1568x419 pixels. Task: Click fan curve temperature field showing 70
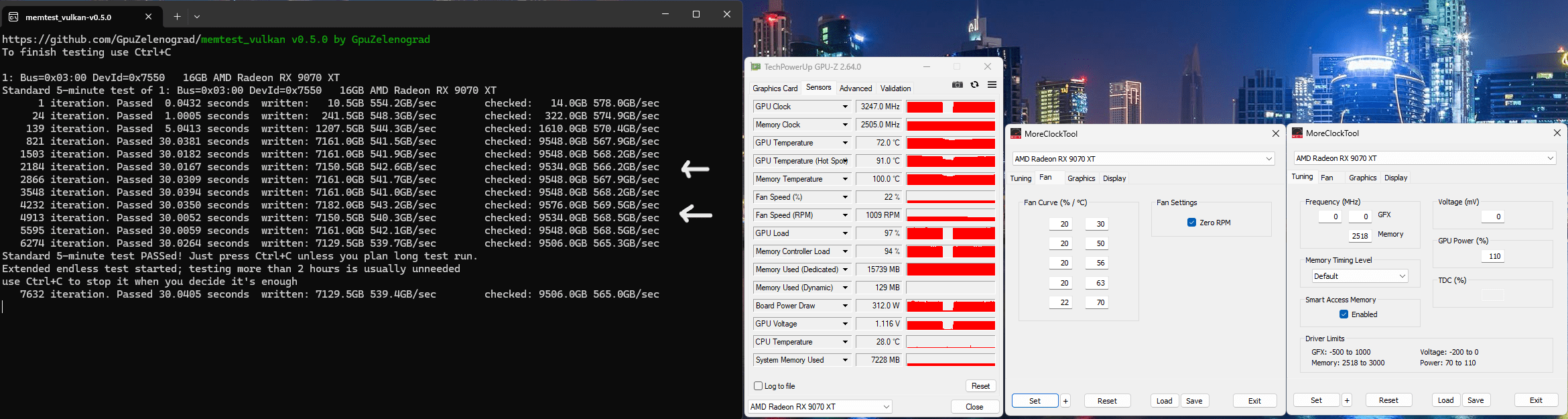click(1097, 302)
